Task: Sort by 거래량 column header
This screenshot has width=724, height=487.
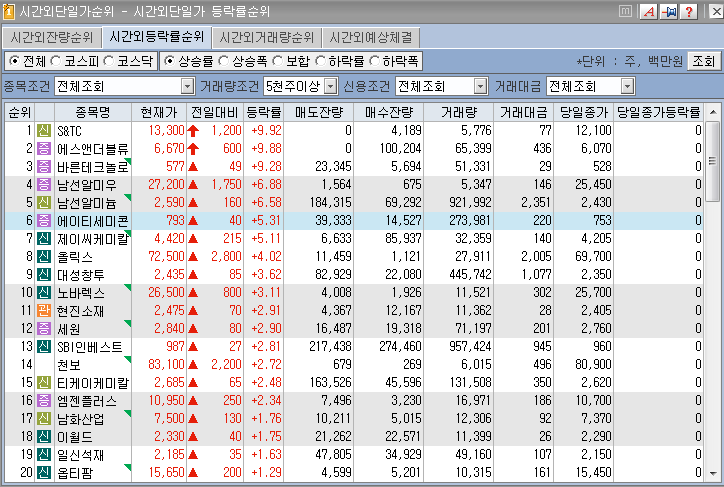Action: pyautogui.click(x=459, y=112)
